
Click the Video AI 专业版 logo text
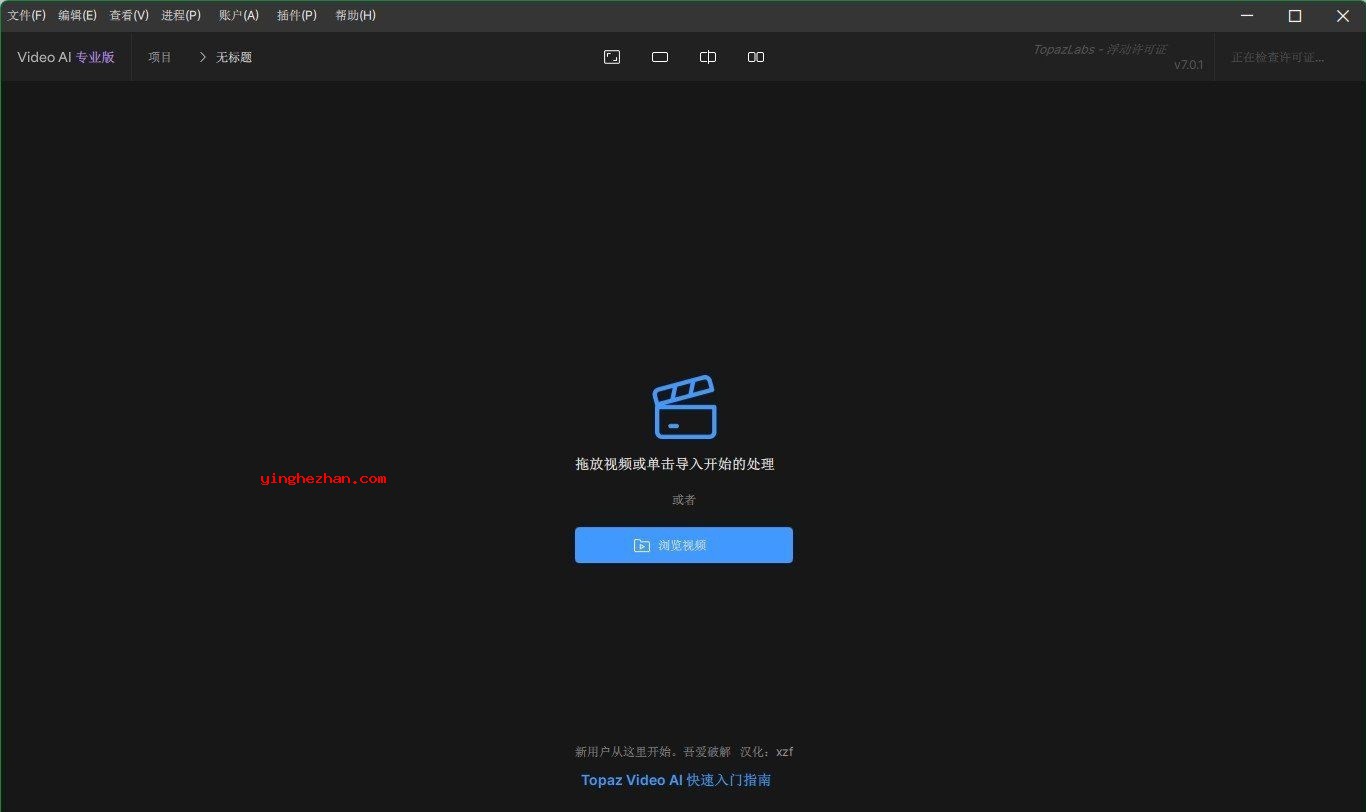(66, 57)
